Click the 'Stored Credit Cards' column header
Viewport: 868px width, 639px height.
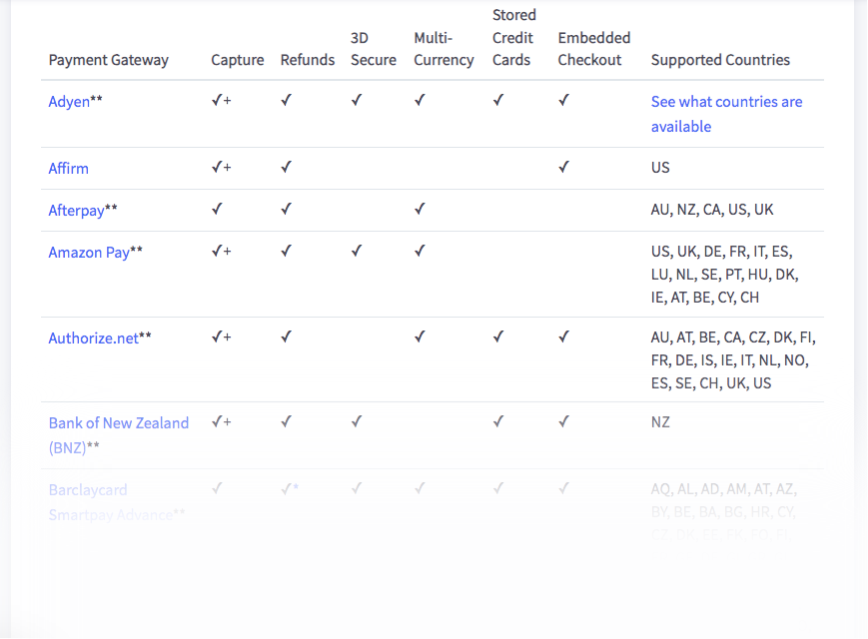pos(514,38)
